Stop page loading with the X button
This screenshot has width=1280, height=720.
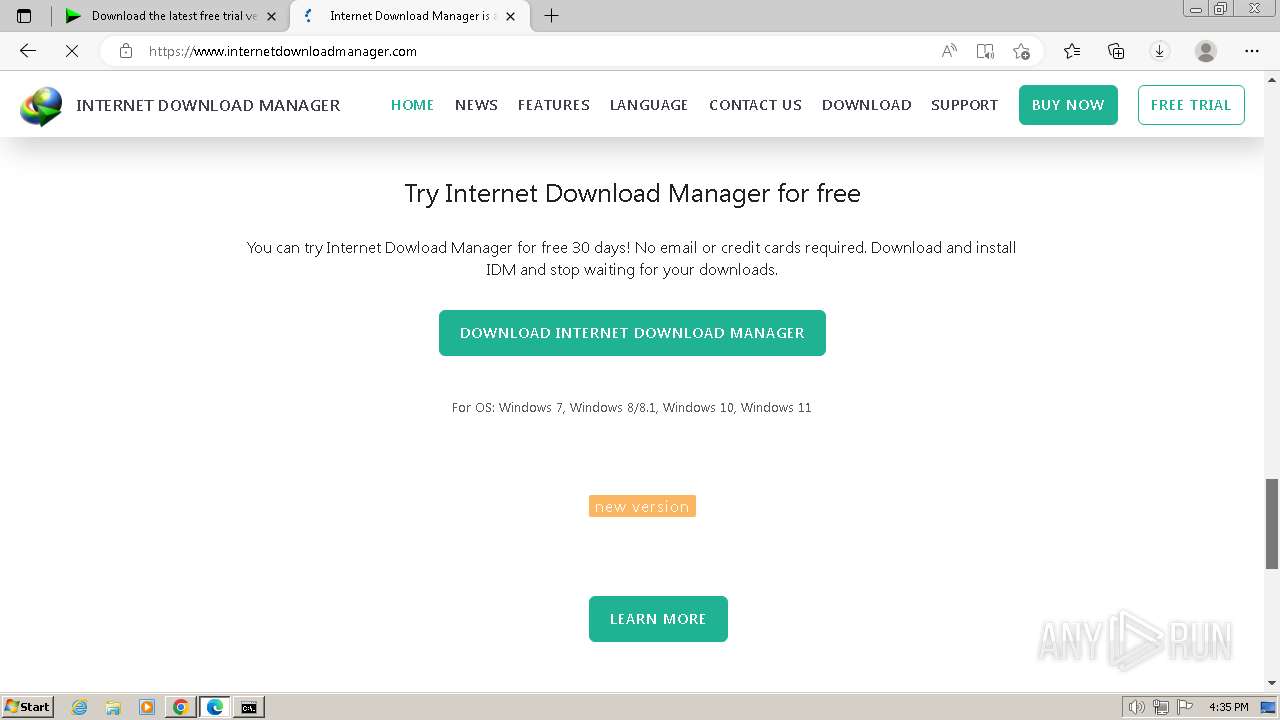tap(72, 51)
